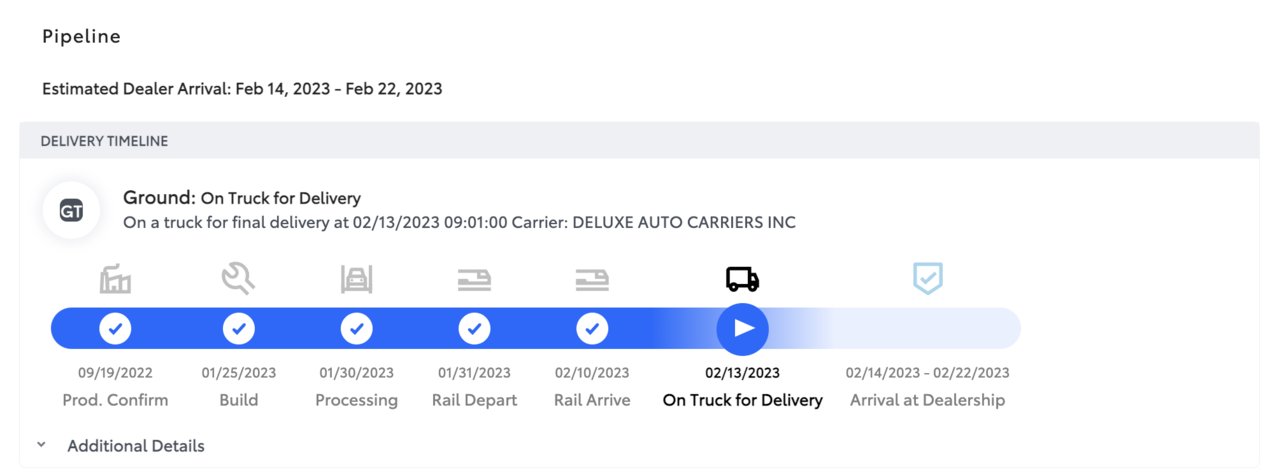Screen dimensions: 1279x475
Task: Select the Arrival at Dealership stage label
Action: [x=927, y=400]
